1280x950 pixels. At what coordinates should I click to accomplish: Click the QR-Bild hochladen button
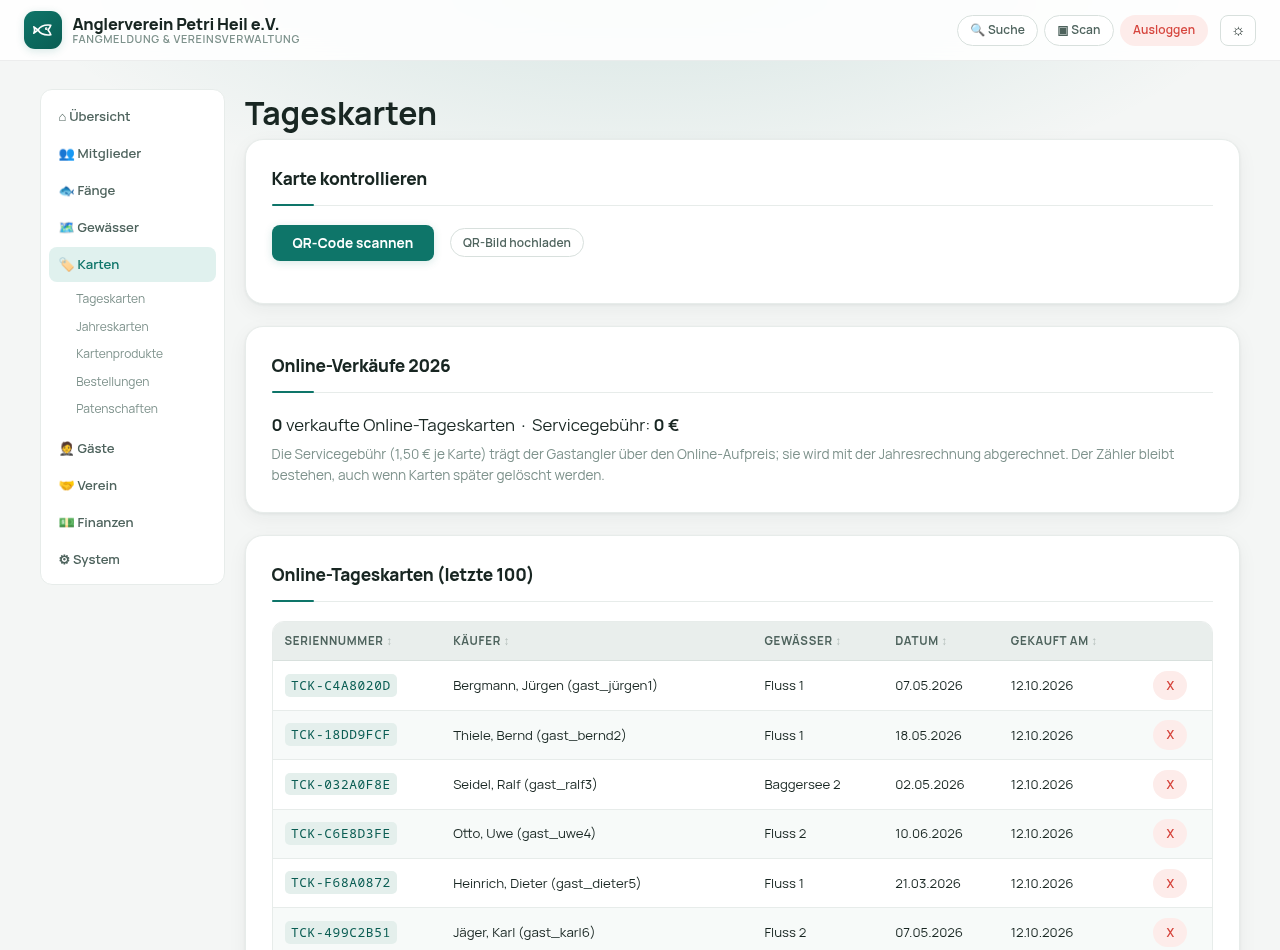[x=517, y=243]
